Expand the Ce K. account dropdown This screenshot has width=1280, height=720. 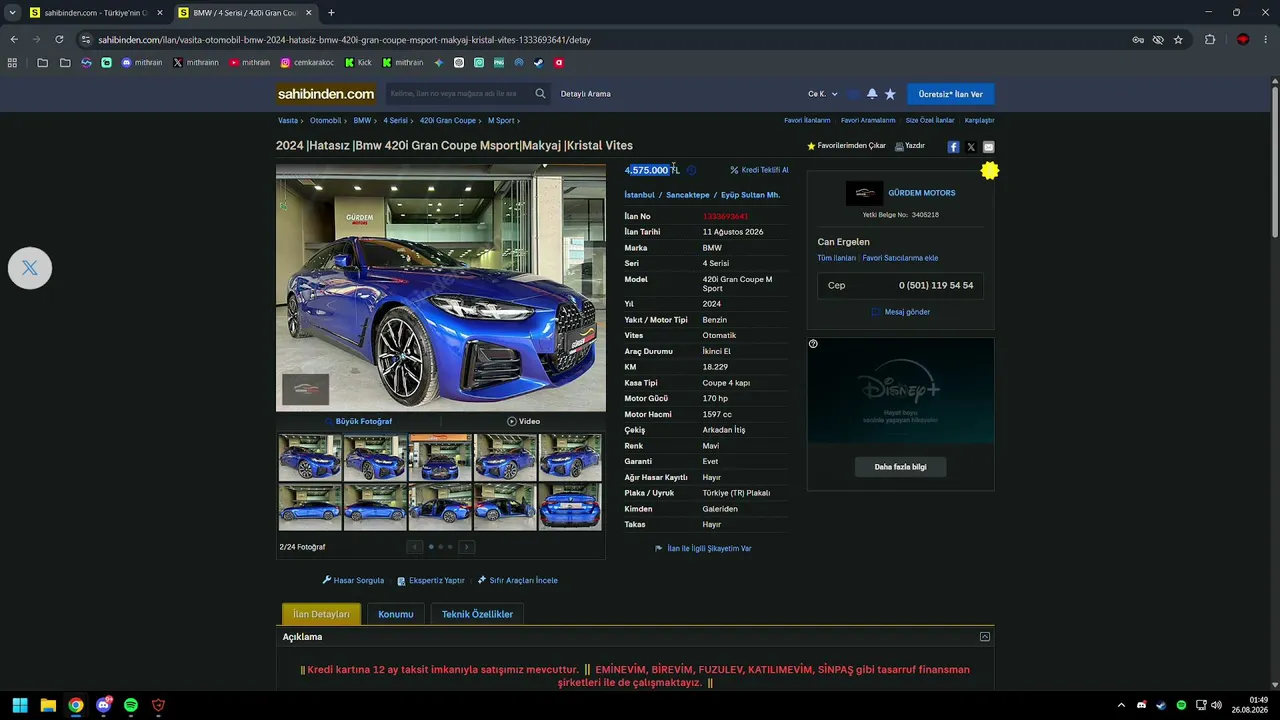point(823,94)
